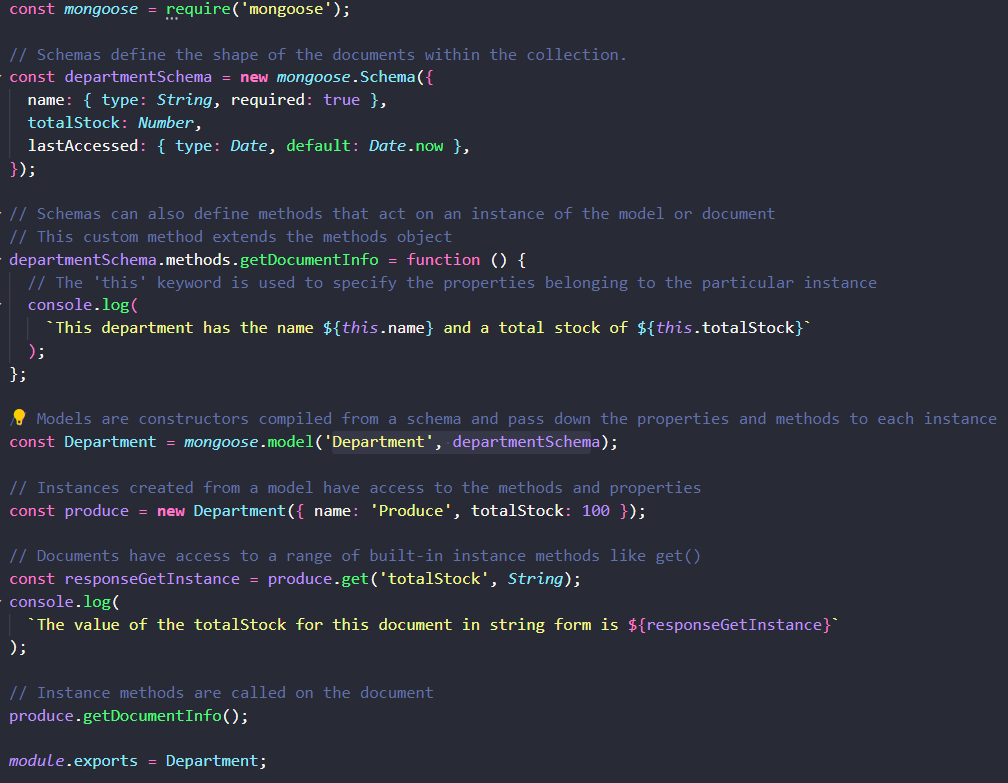
Task: Click 'methods' in 'departmentSchema.methods.getDocumentInfo'
Action: tap(198, 260)
